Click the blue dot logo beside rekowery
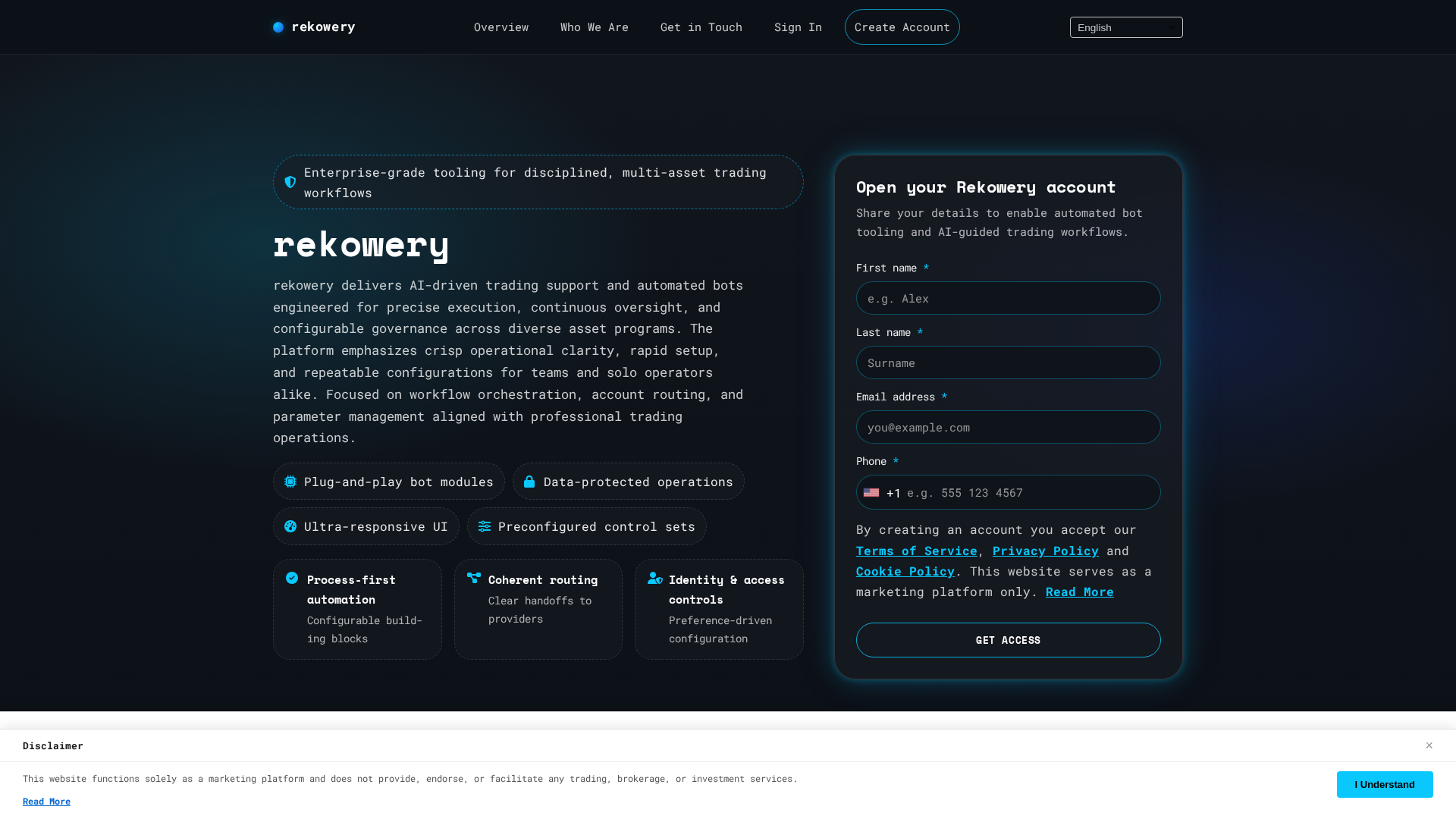This screenshot has height=819, width=1456. coord(278,27)
